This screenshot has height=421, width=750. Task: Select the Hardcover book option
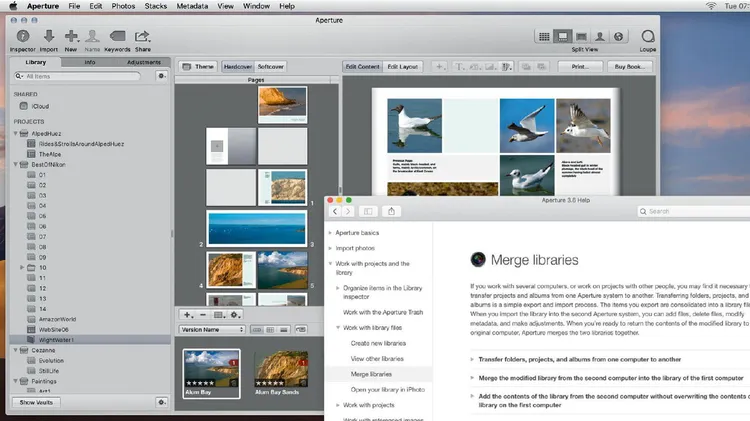pos(237,66)
